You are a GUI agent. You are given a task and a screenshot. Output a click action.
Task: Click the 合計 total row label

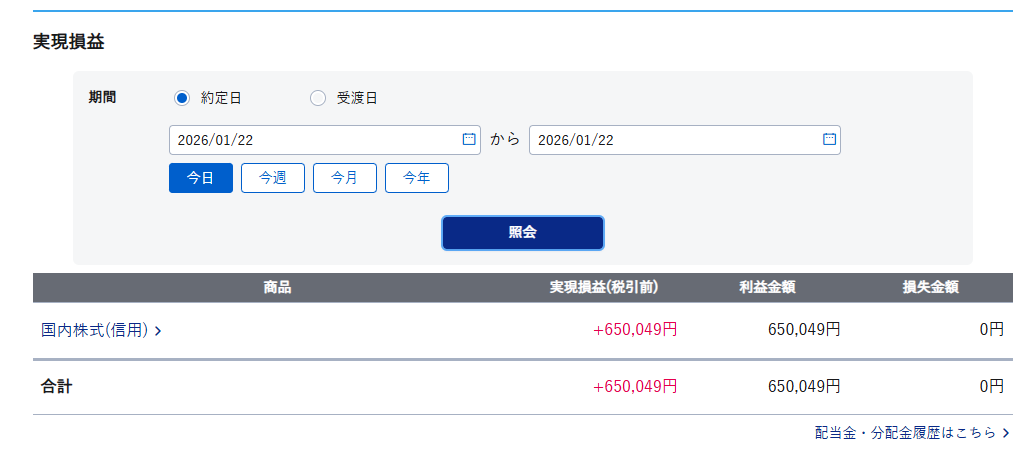57,386
